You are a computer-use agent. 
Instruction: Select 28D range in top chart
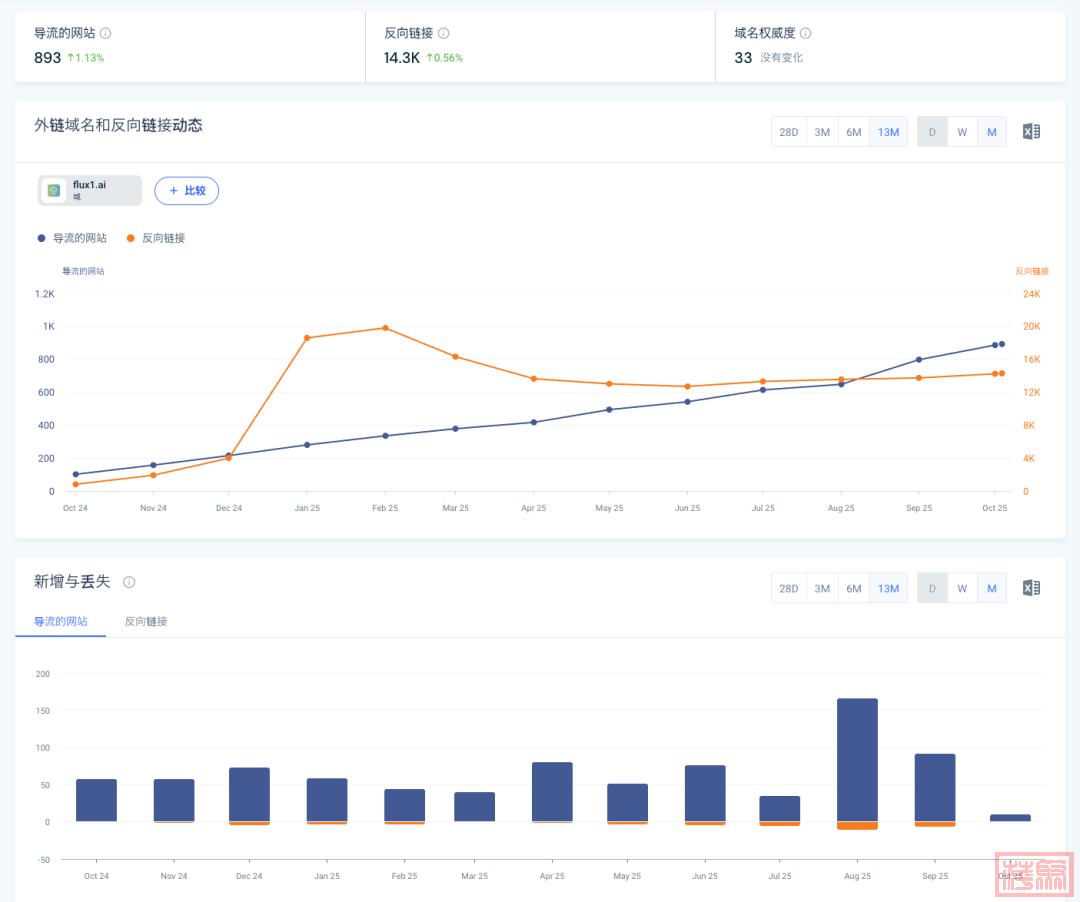tap(789, 132)
